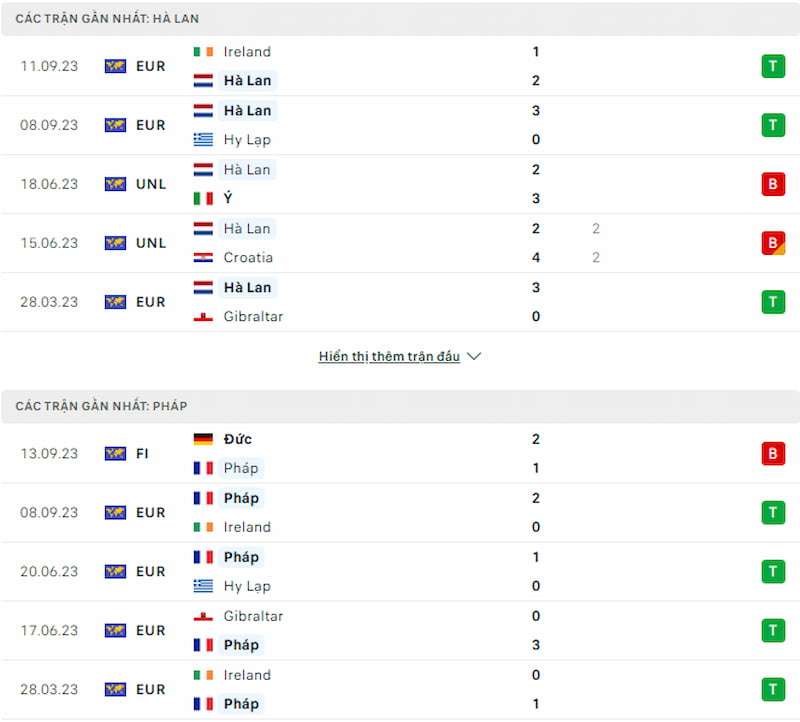Click the Gibraltar flag in the 28.03.23 Hà Lan match
This screenshot has height=722, width=800.
(203, 317)
